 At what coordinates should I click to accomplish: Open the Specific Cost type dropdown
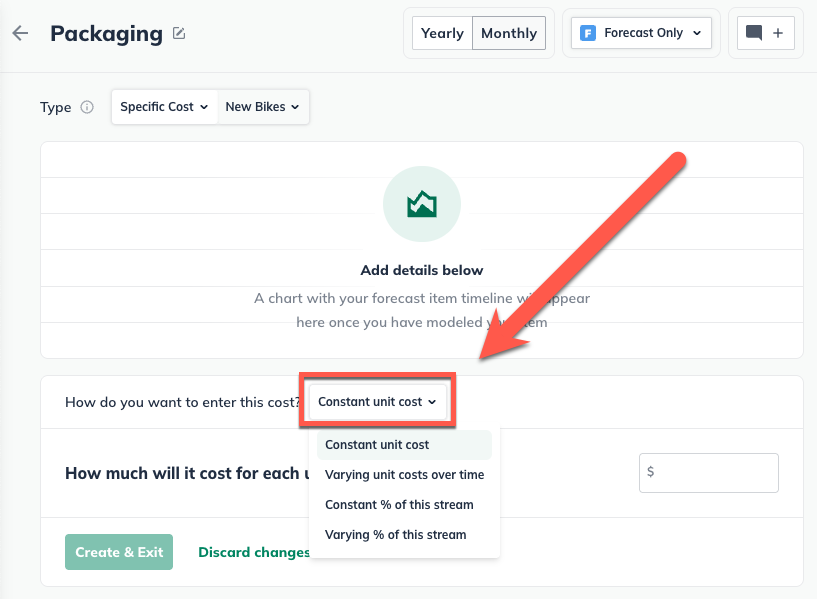pyautogui.click(x=163, y=107)
